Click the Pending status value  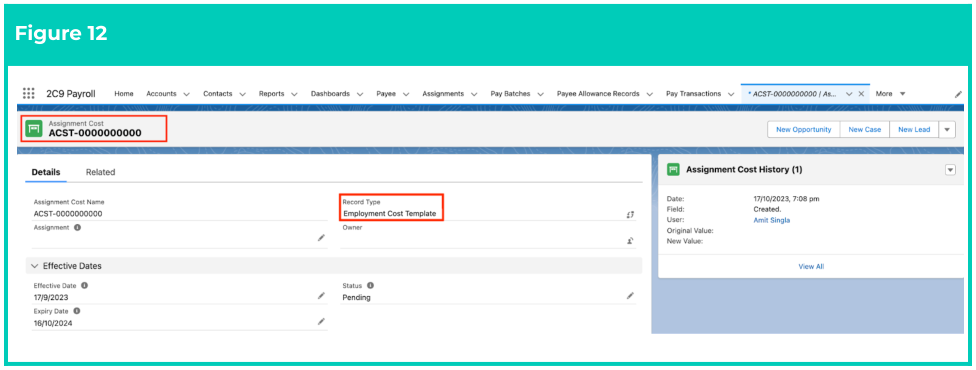[x=357, y=297]
